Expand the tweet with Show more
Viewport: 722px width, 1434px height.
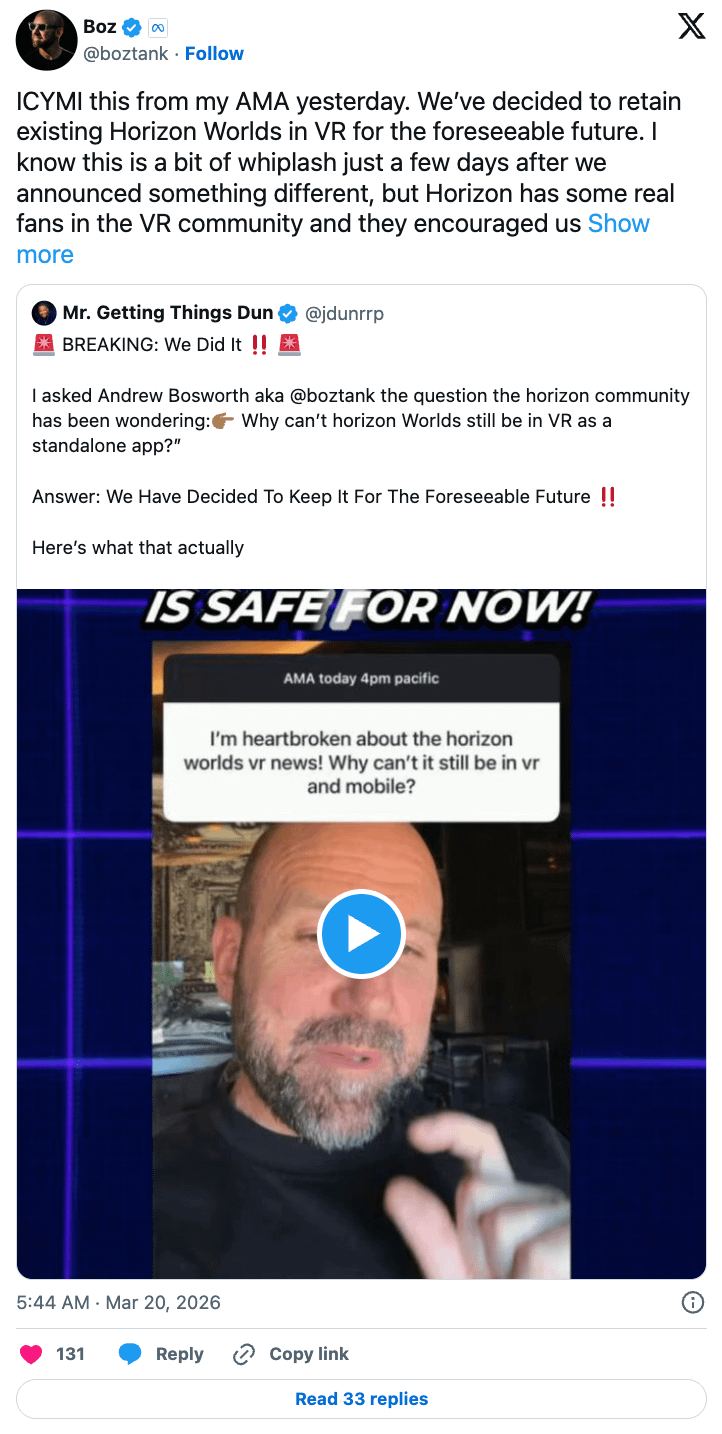pyautogui.click(x=333, y=239)
